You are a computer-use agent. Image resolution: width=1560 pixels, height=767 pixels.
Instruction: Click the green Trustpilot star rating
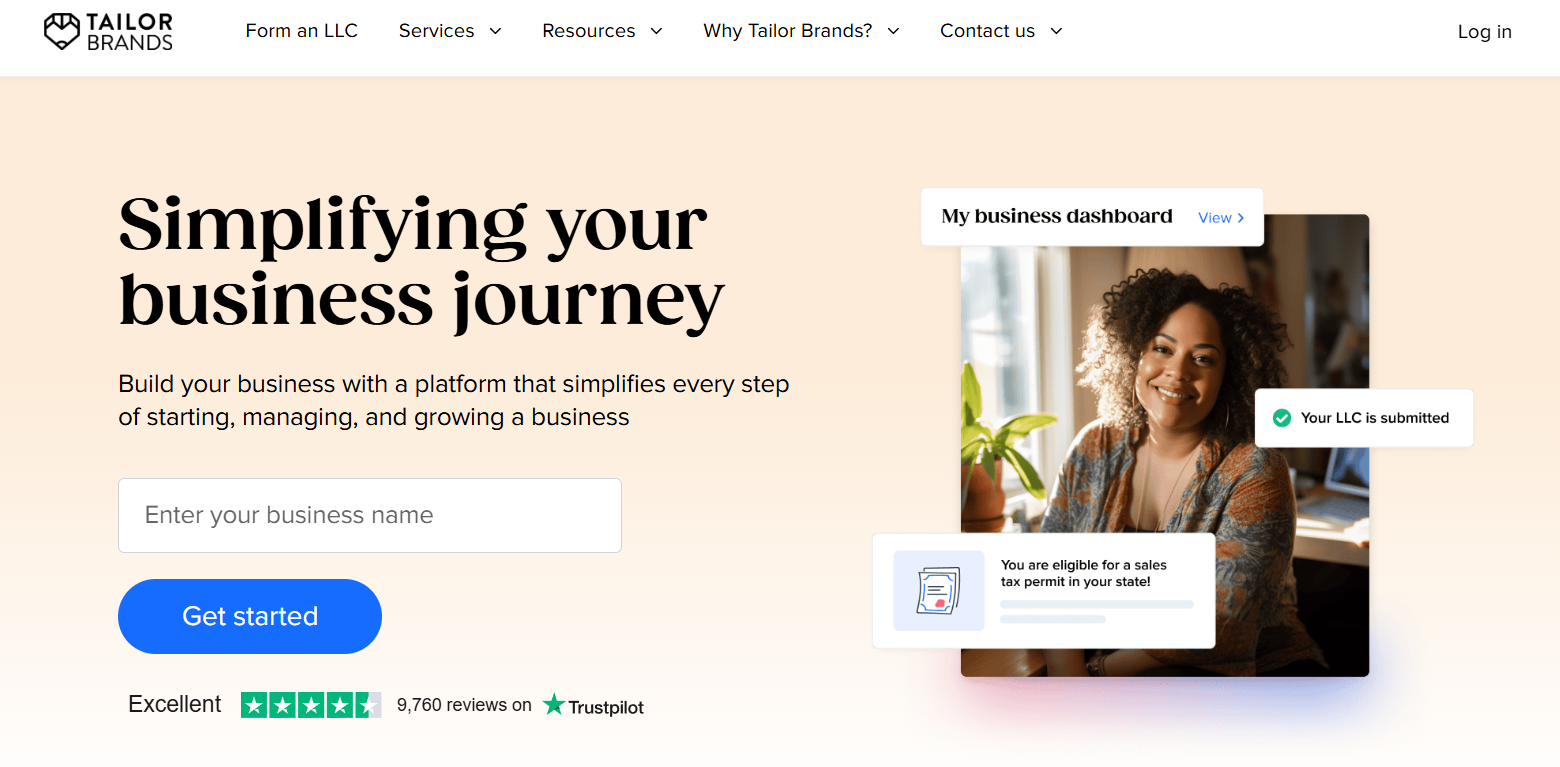tap(311, 705)
